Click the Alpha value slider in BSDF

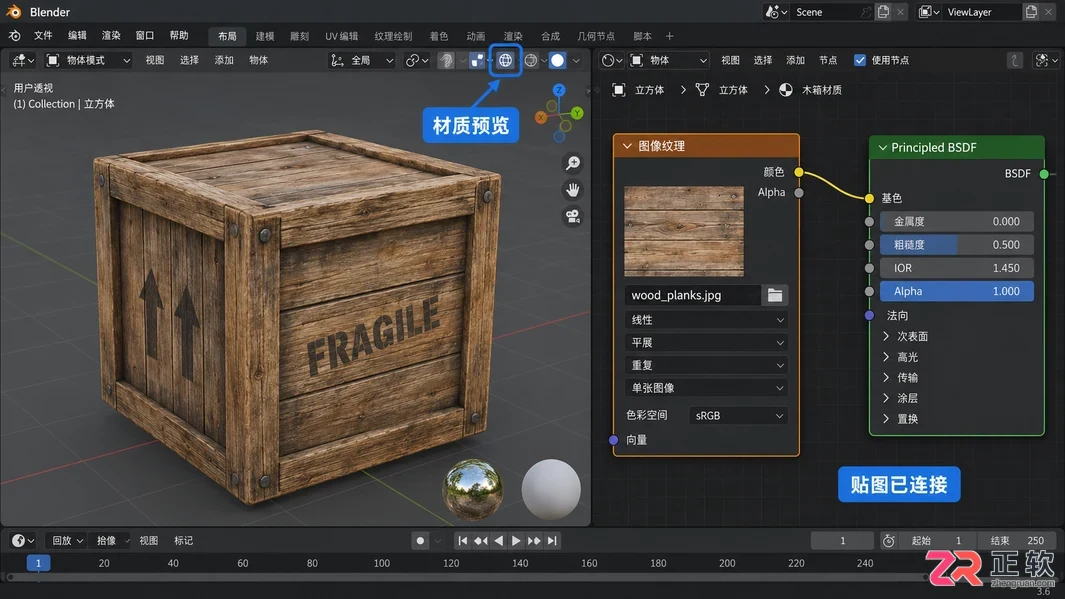pos(957,291)
